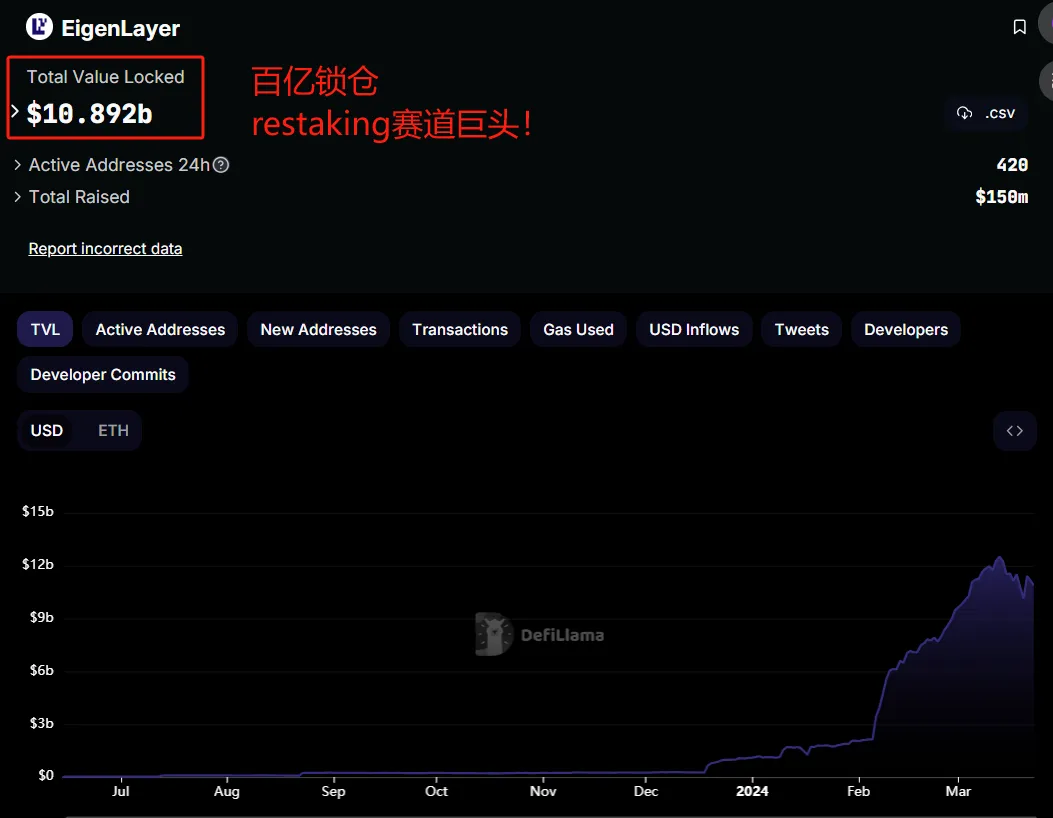Click the EigenLayer logo icon
Screen dimensions: 1053x818
click(x=39, y=27)
